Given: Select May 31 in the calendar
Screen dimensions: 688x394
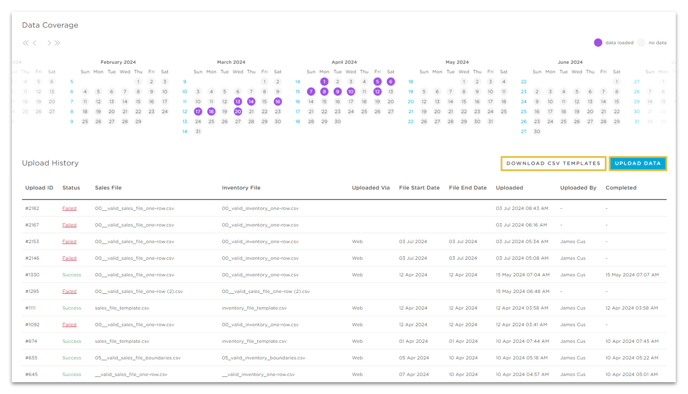Looking at the screenshot, I should pos(491,122).
